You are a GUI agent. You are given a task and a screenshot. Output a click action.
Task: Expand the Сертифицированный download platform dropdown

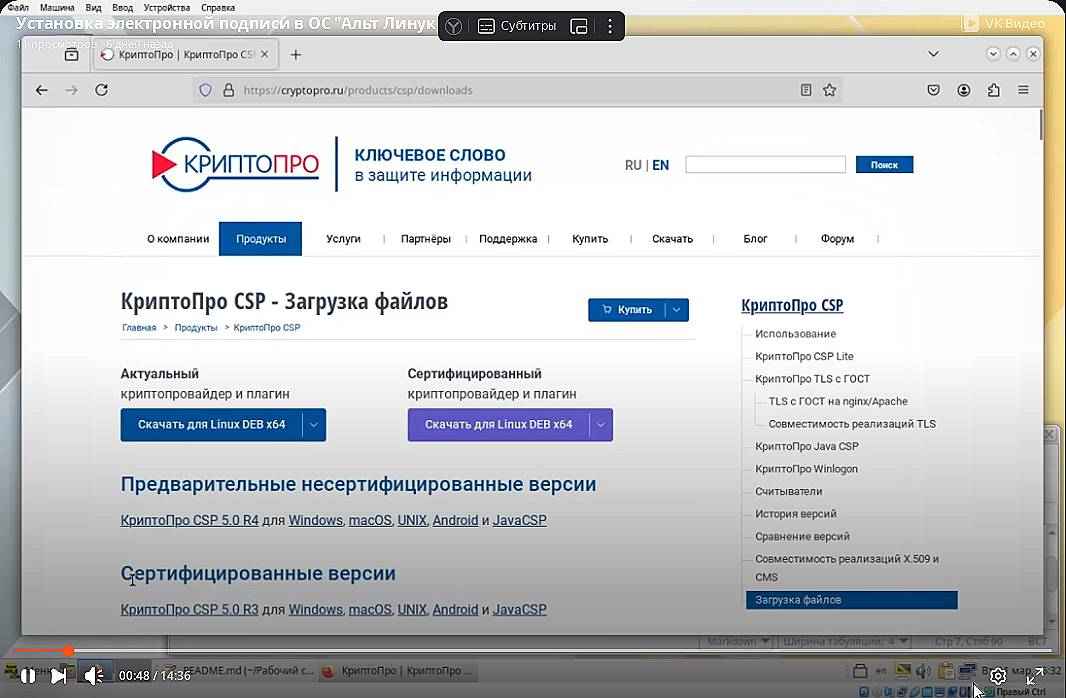click(601, 425)
